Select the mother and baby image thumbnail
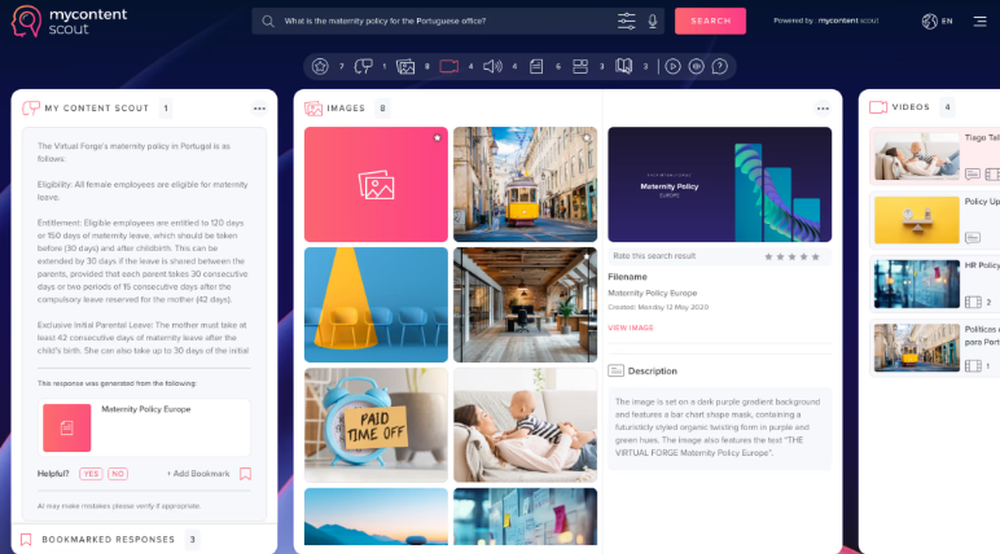This screenshot has width=1000, height=554. (x=525, y=425)
